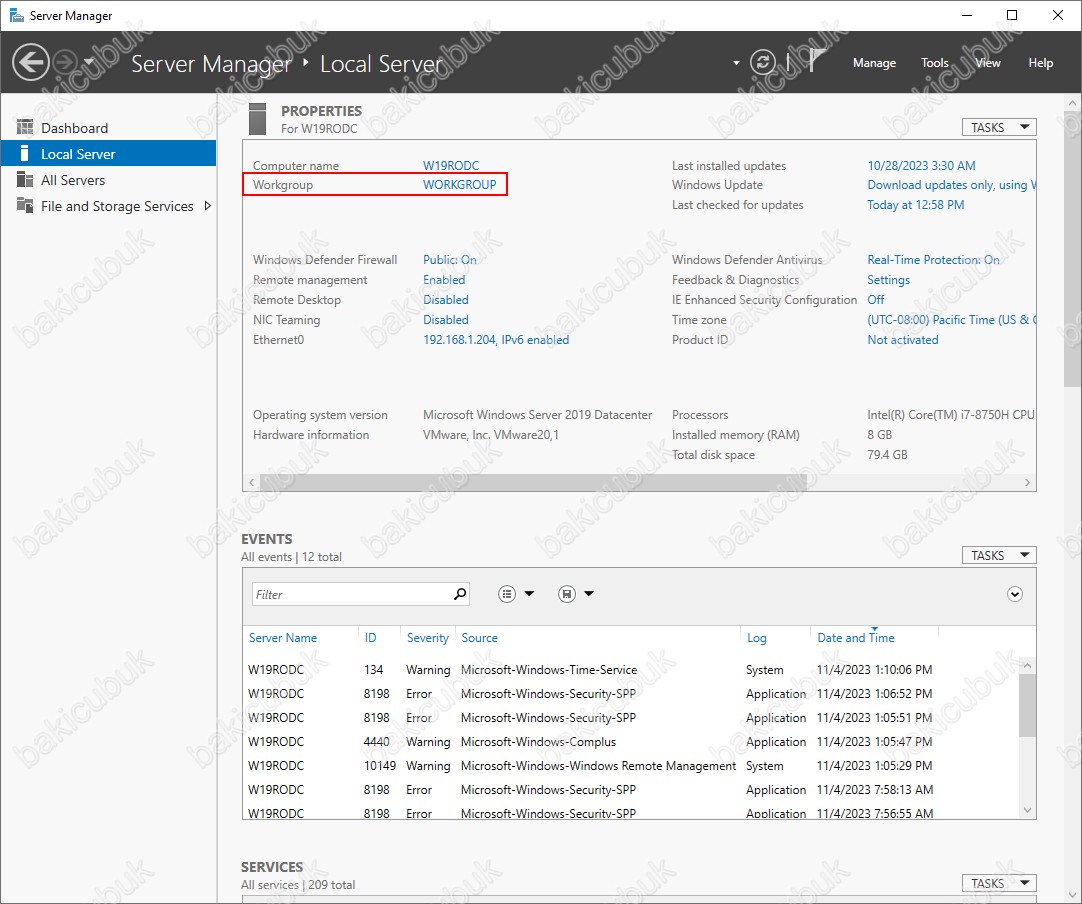This screenshot has height=904, width=1082.
Task: Go back with the navigation arrow
Action: pyautogui.click(x=30, y=63)
